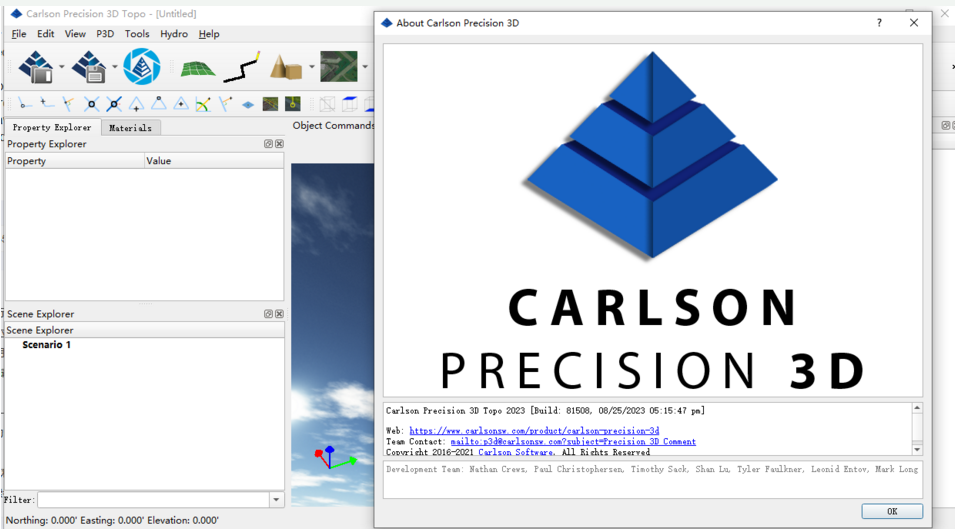Expand the Open Project dropdown arrow

point(62,66)
